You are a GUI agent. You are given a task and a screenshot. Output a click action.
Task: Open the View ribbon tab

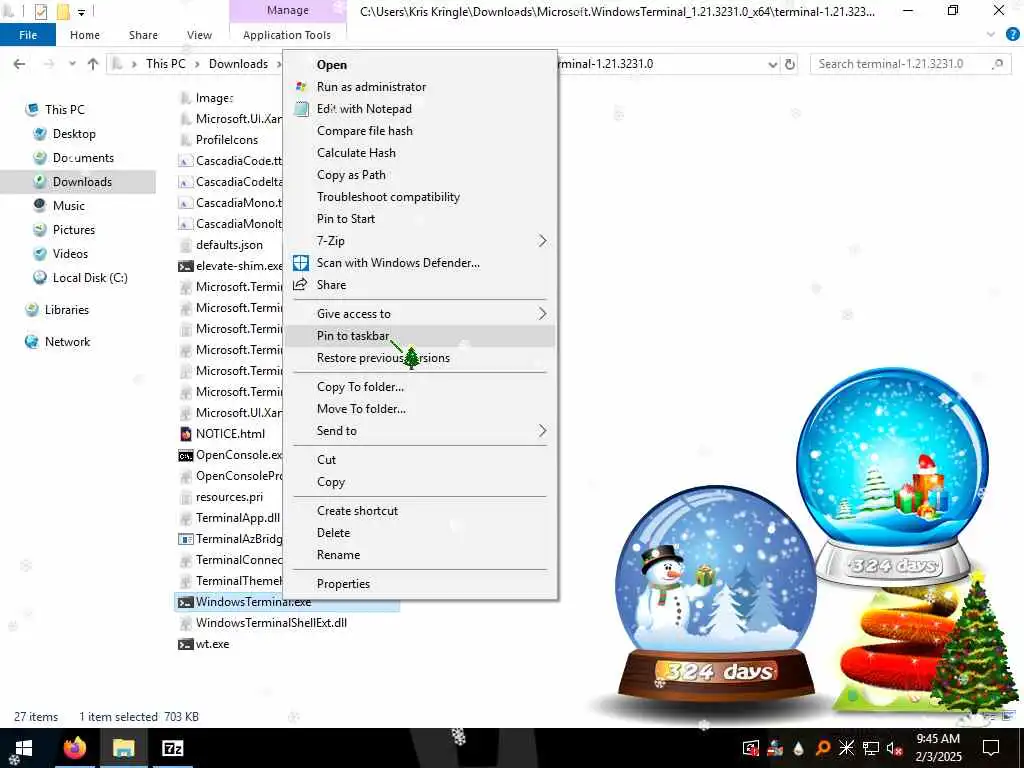click(199, 35)
